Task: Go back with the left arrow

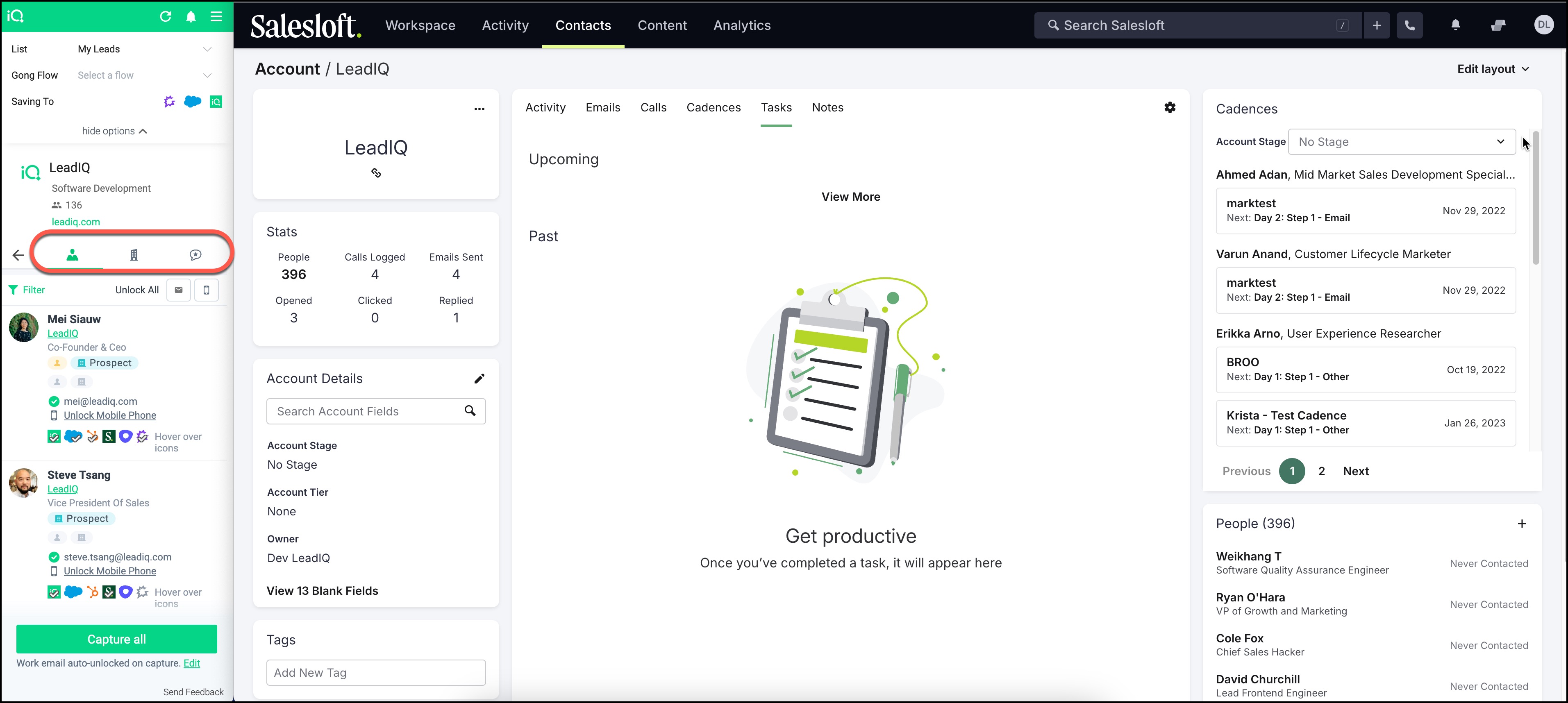Action: 18,255
